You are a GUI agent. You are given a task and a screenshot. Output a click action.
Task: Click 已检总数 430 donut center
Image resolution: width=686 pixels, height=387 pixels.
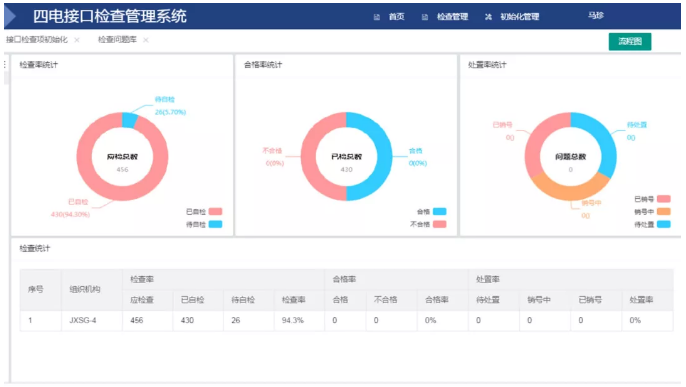[x=346, y=162]
